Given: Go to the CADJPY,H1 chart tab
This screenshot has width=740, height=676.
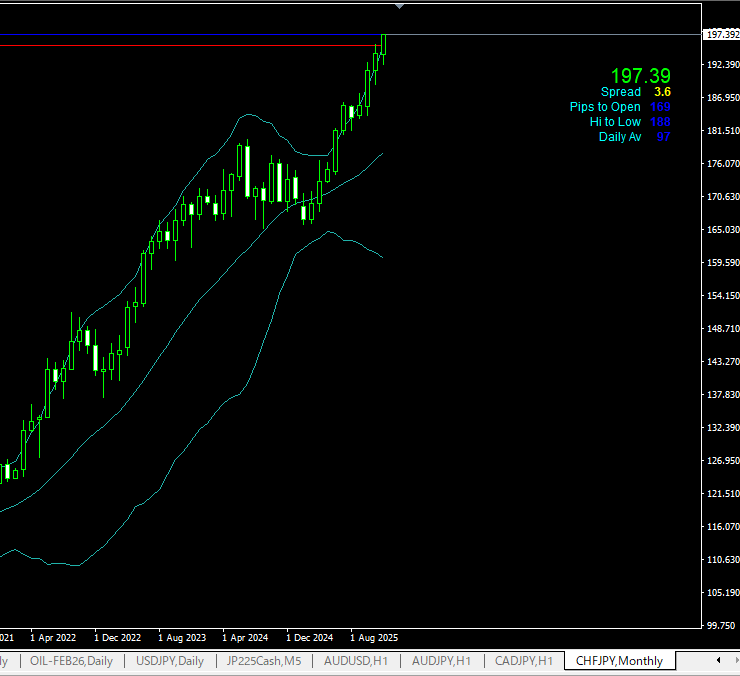Looking at the screenshot, I should point(524,661).
